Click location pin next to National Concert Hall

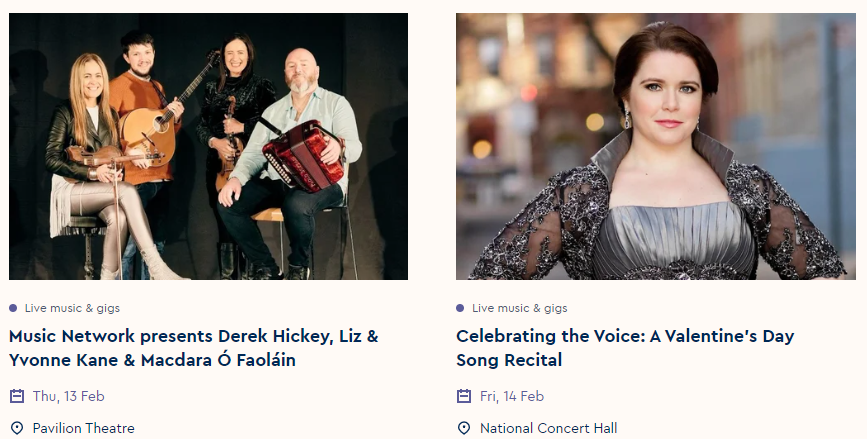(x=463, y=428)
